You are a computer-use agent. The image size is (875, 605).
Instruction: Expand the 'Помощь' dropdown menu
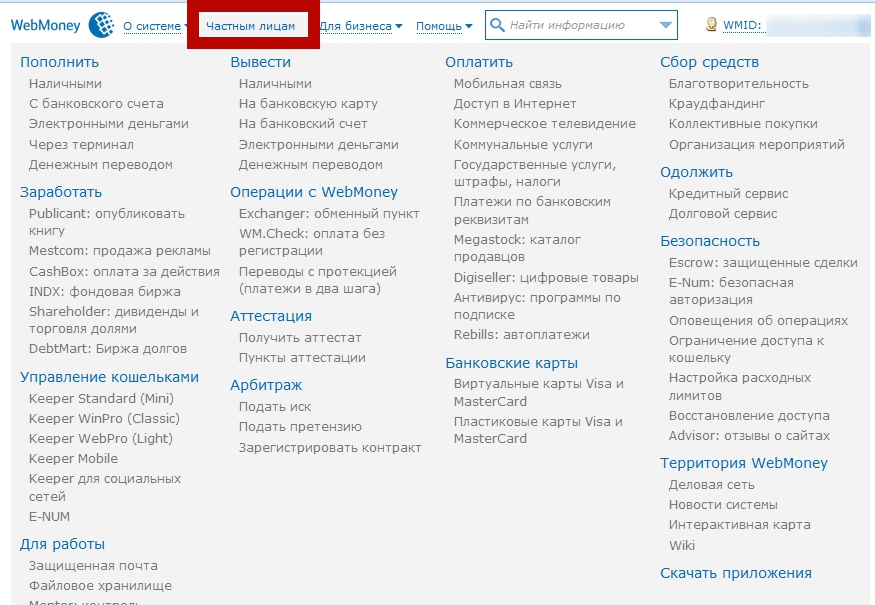tap(444, 26)
